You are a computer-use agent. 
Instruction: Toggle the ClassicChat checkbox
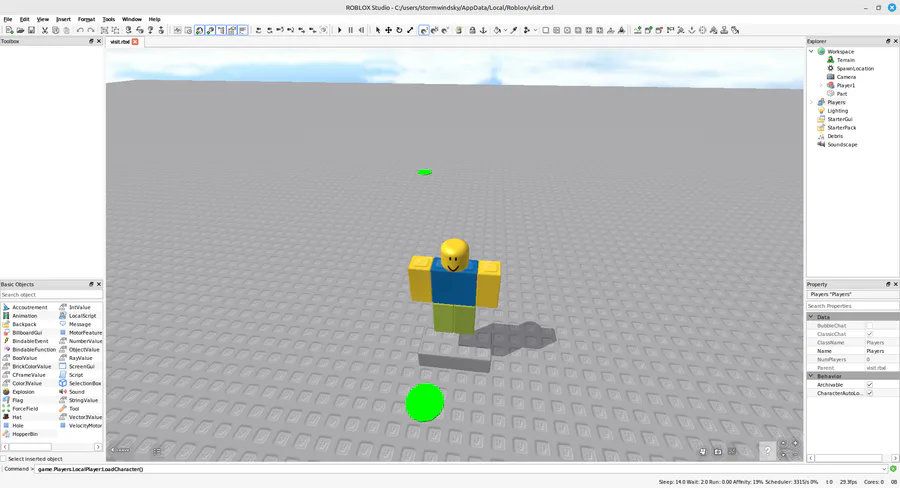(870, 334)
